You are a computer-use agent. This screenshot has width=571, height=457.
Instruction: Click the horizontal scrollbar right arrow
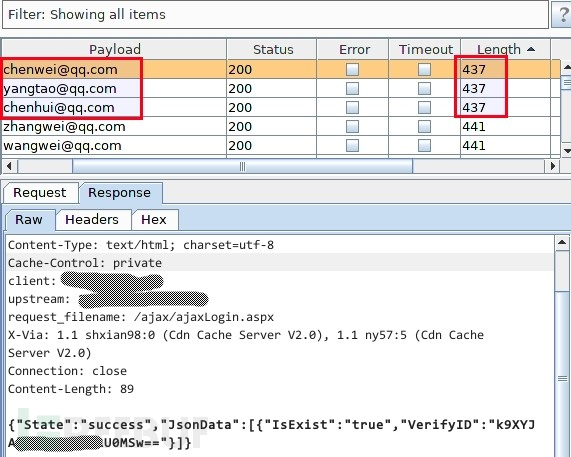(552, 166)
